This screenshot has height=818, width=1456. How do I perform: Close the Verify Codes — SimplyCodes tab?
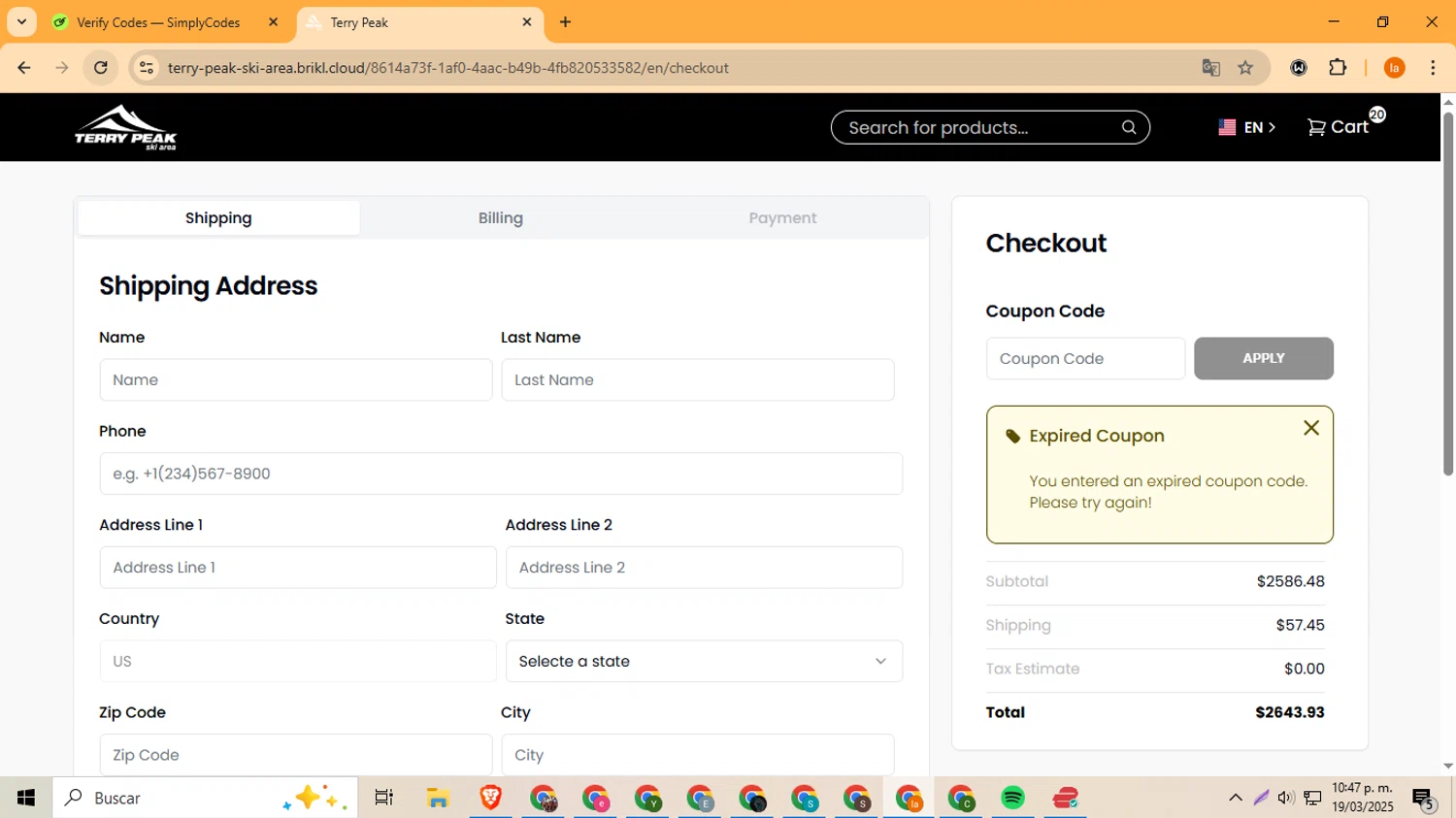tap(273, 22)
